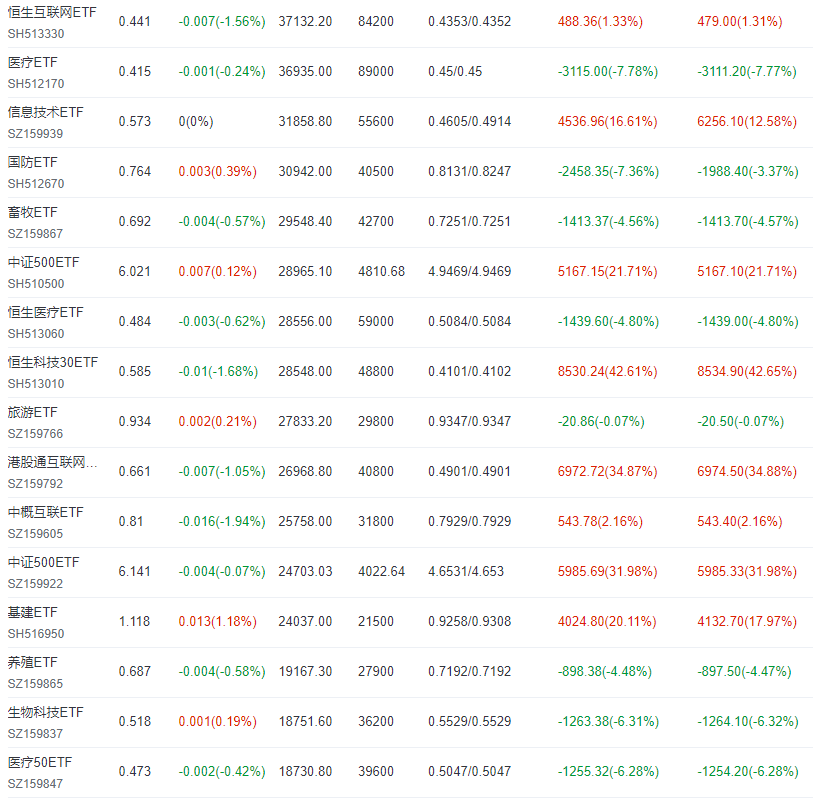Click loss -1439.60(-4.80%) value
Viewport: 813px width, 800px height.
click(608, 321)
